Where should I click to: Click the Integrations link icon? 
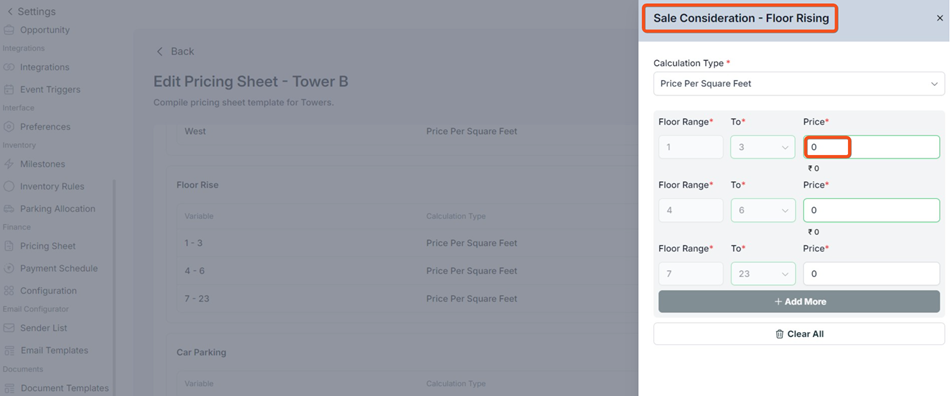8,67
